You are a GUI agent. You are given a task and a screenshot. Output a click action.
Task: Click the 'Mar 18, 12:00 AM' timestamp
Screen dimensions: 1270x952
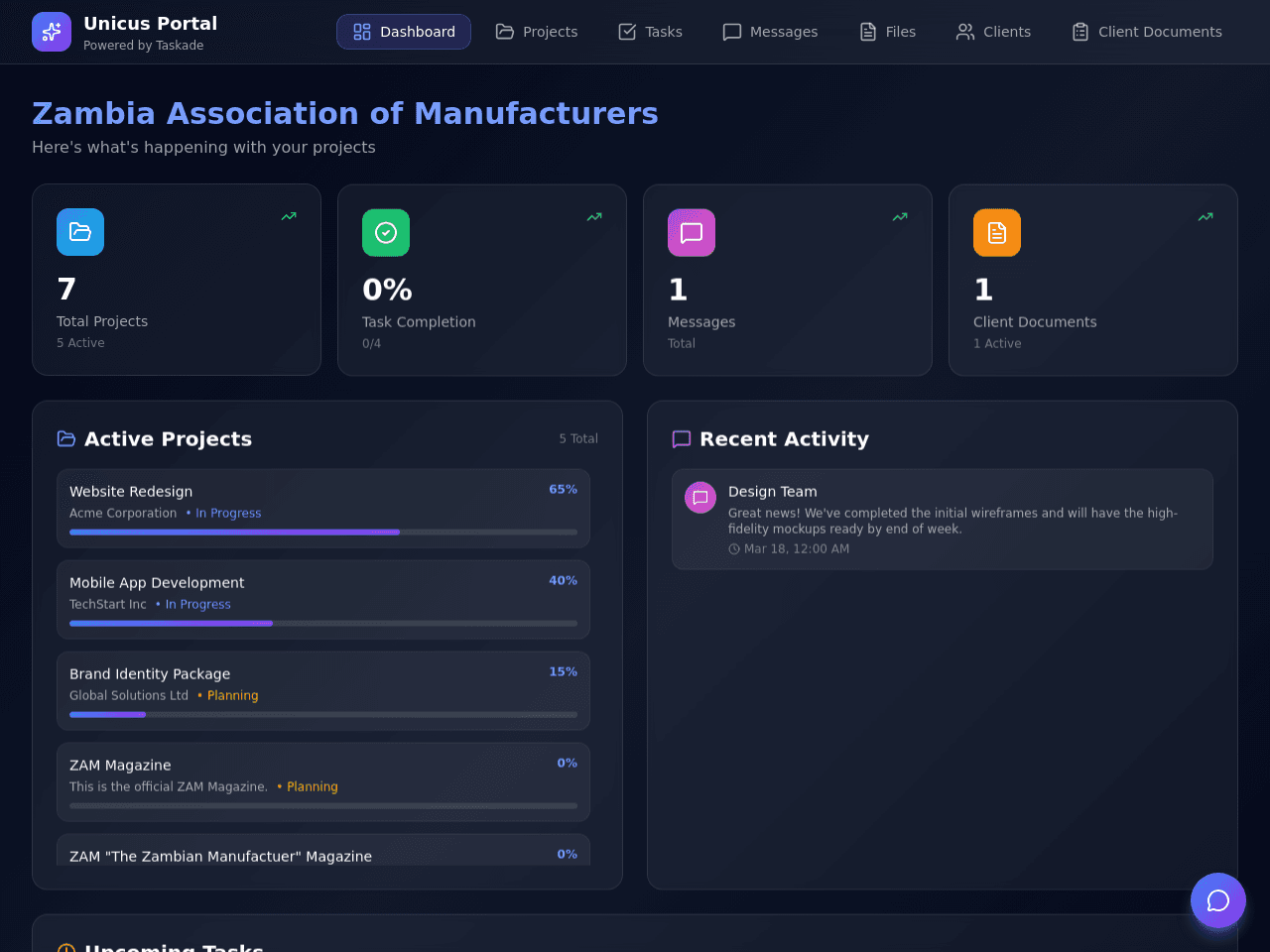(797, 549)
